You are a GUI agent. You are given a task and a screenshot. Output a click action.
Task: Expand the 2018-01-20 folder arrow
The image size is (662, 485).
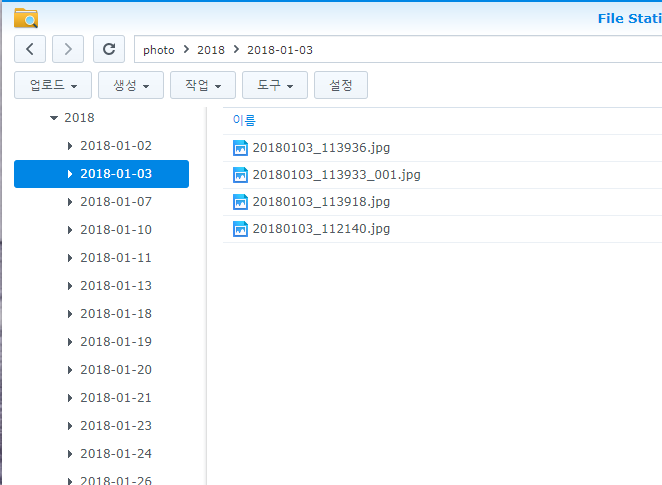(x=70, y=370)
